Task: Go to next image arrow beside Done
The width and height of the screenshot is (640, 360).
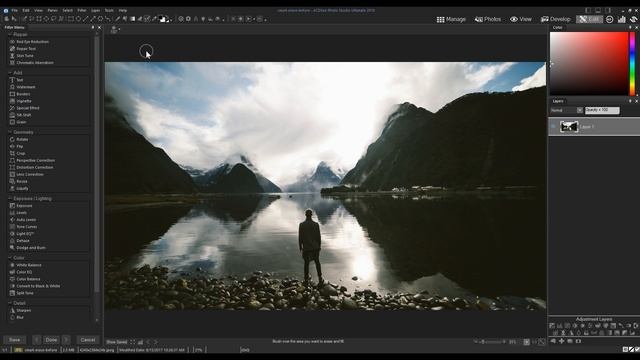Action: (66, 340)
